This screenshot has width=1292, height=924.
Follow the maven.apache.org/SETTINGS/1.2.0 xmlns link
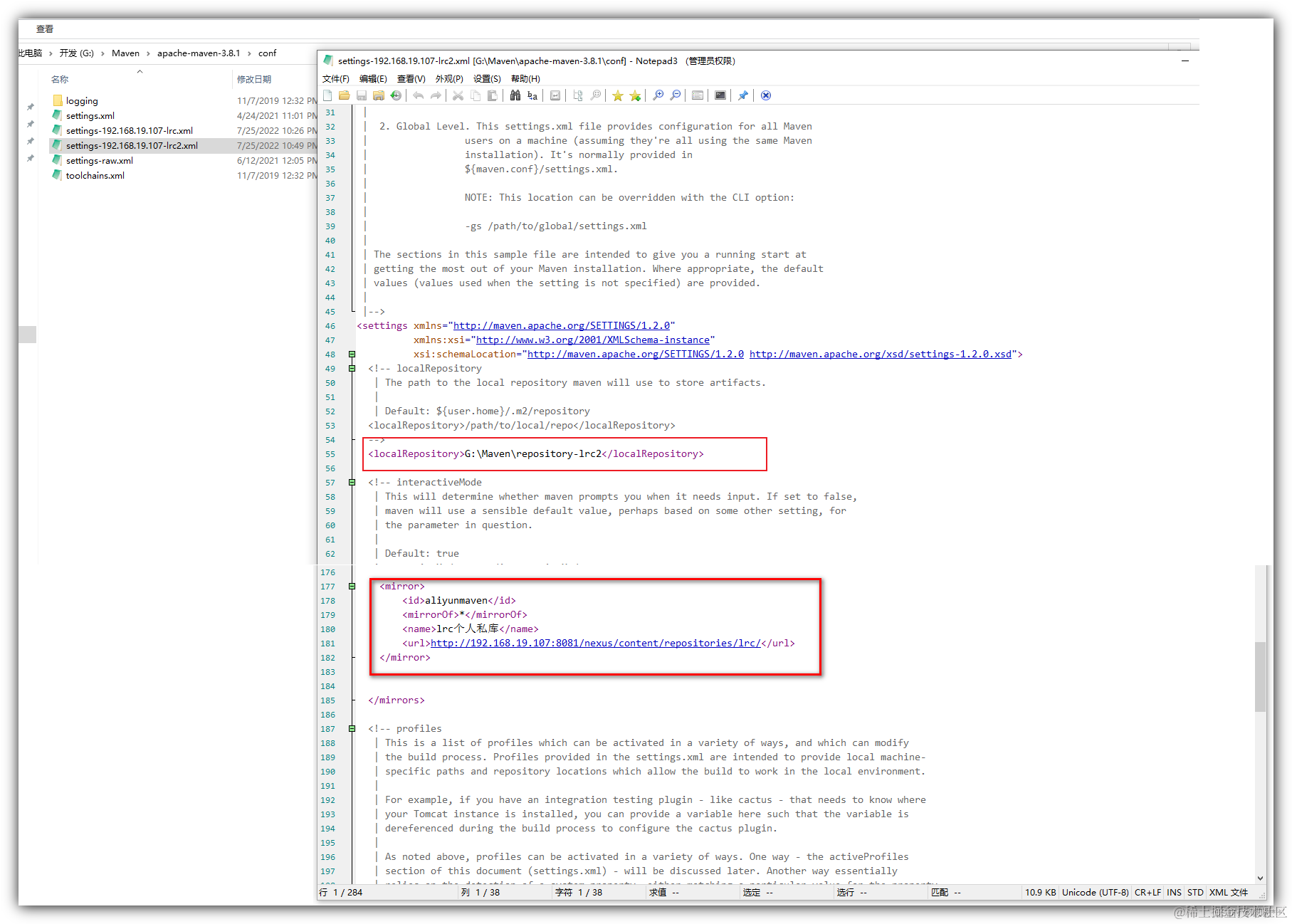pyautogui.click(x=562, y=325)
